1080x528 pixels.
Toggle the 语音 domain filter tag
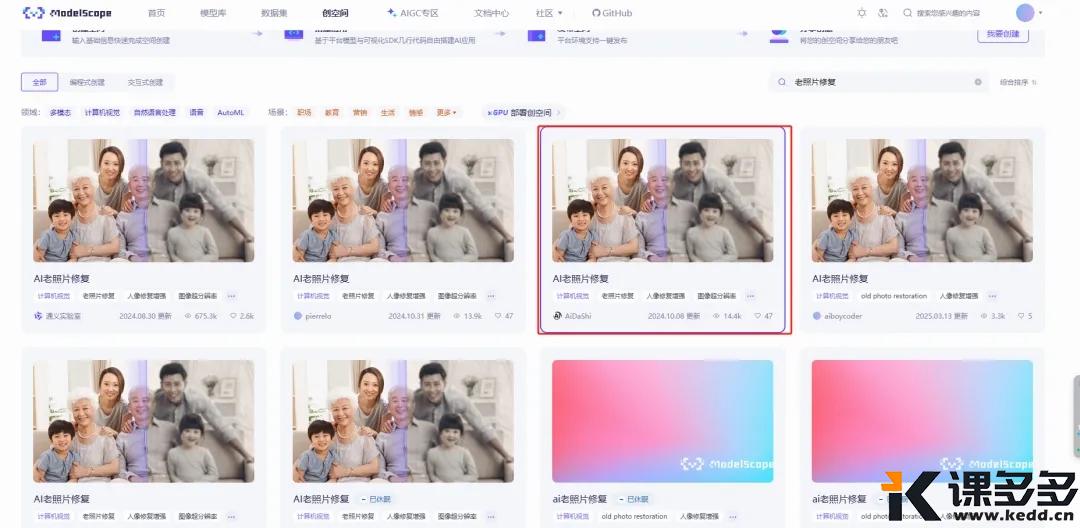tap(196, 112)
